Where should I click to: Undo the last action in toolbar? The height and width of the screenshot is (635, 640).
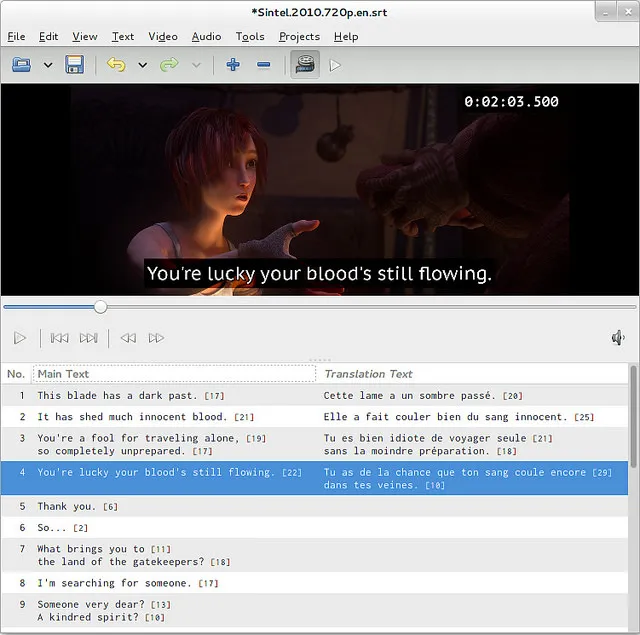(116, 65)
